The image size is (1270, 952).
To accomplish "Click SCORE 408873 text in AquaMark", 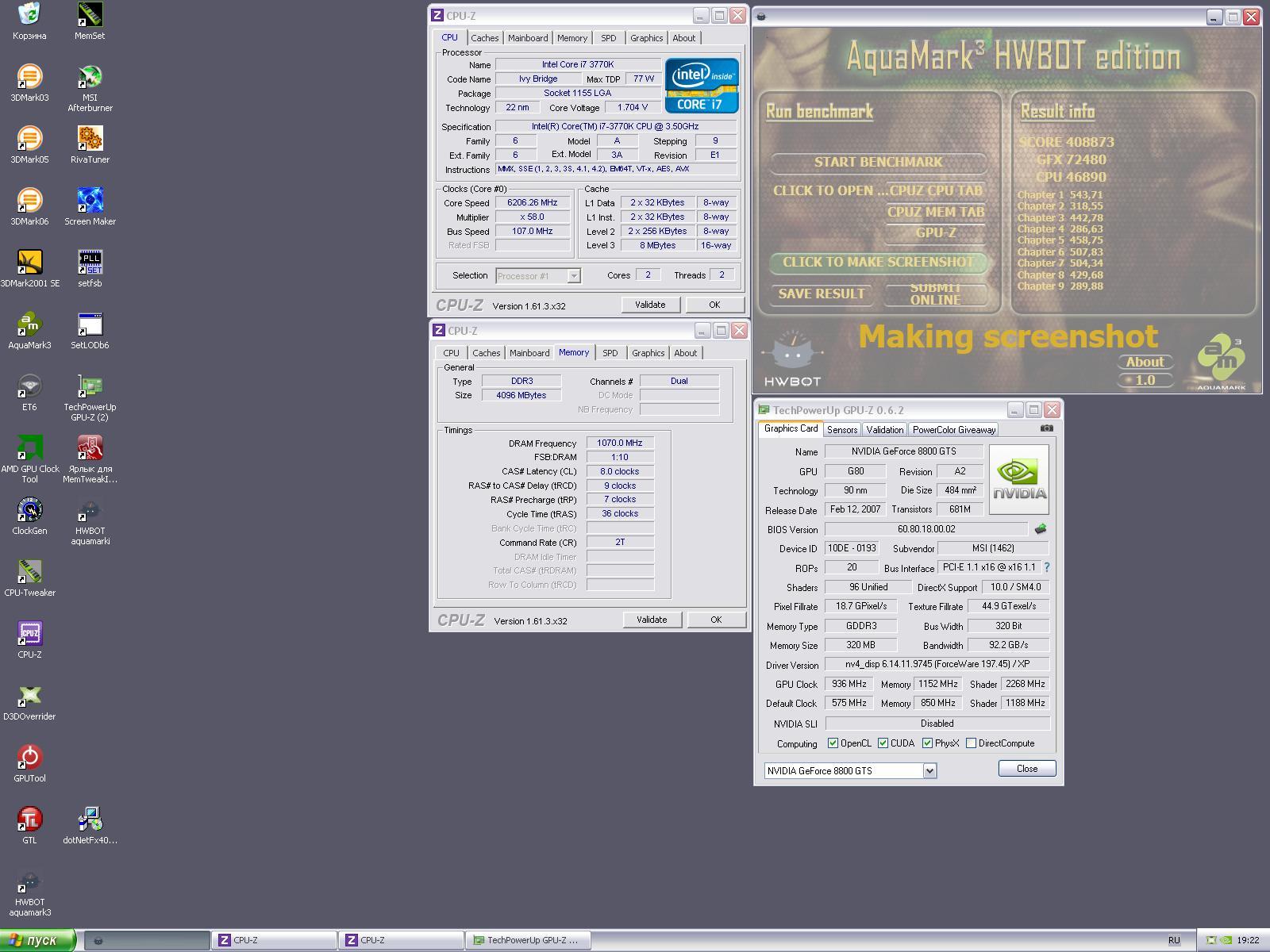I will click(x=1067, y=142).
